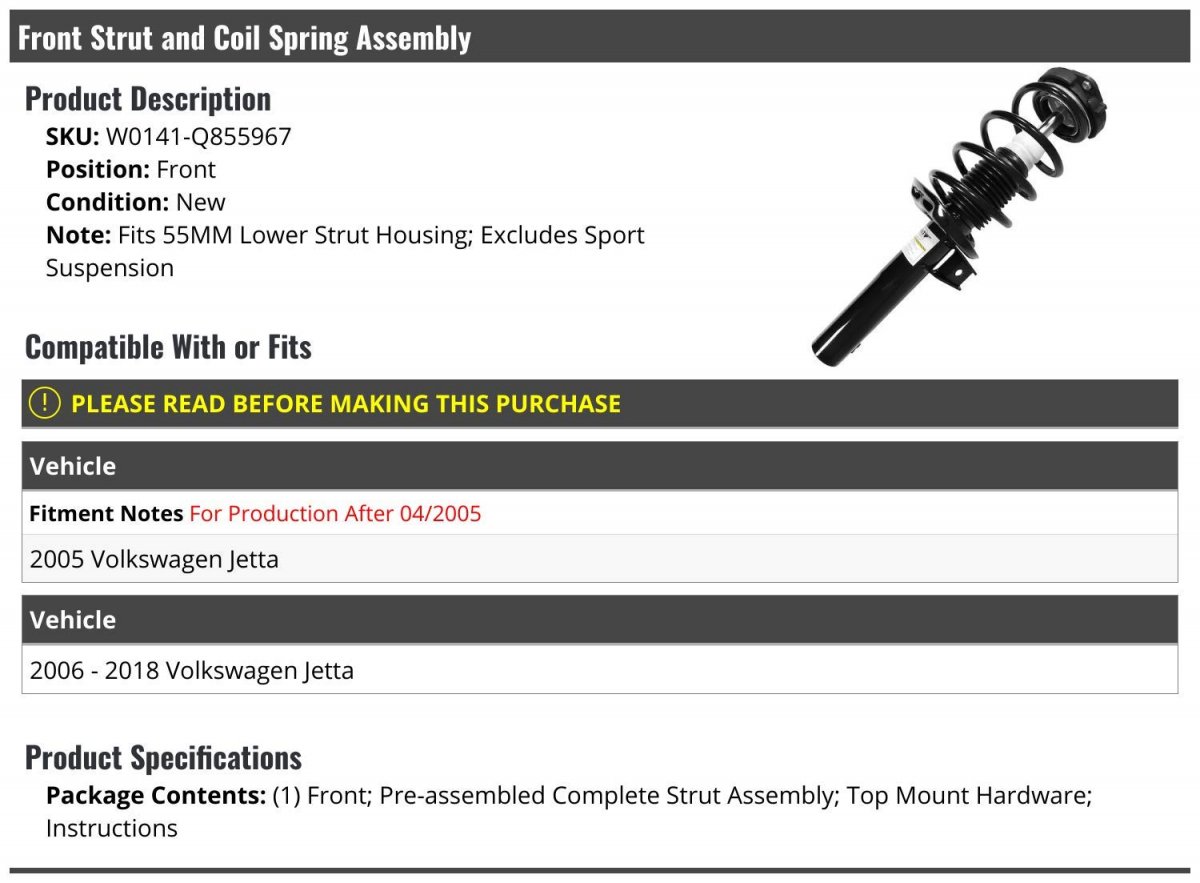Click the Product Specifications heading
Viewport: 1200px width, 883px height.
[x=163, y=758]
